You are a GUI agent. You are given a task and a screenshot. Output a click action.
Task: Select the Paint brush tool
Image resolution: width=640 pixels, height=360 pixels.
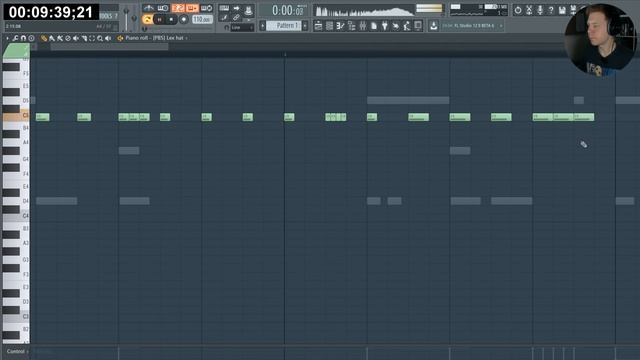click(x=52, y=38)
